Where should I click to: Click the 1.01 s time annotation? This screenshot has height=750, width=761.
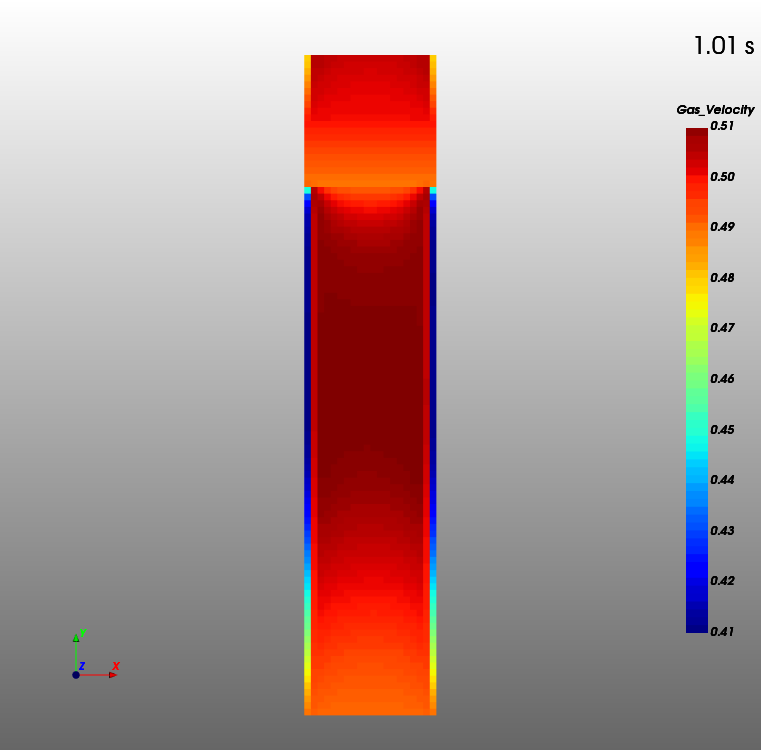tap(723, 46)
